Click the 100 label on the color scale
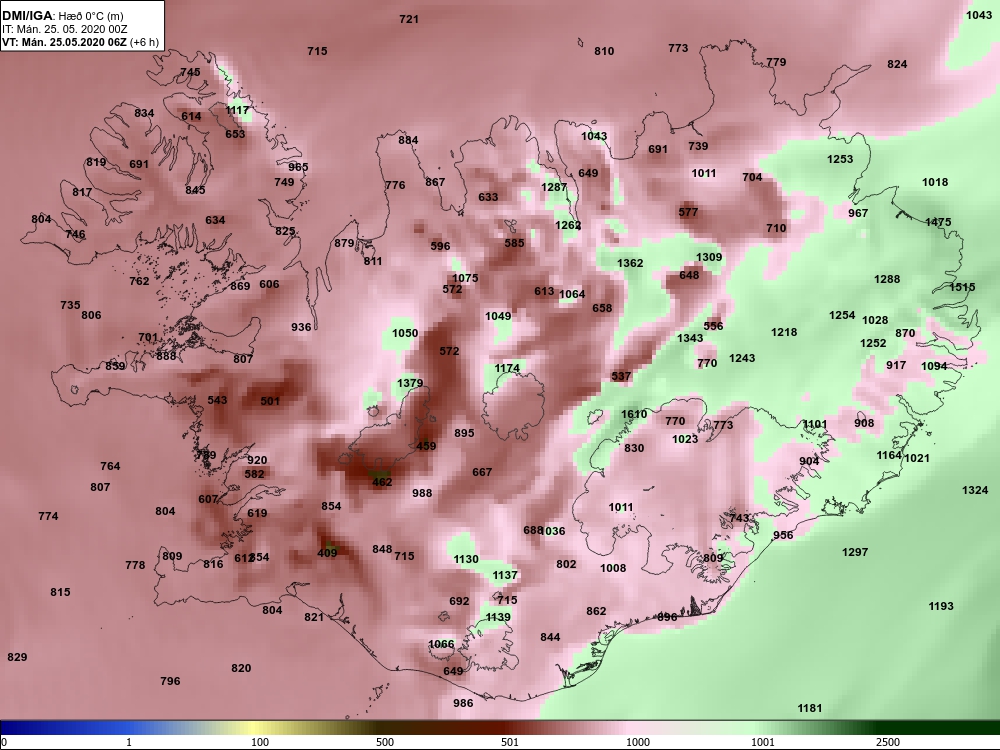This screenshot has height=750, width=1000. [260, 742]
